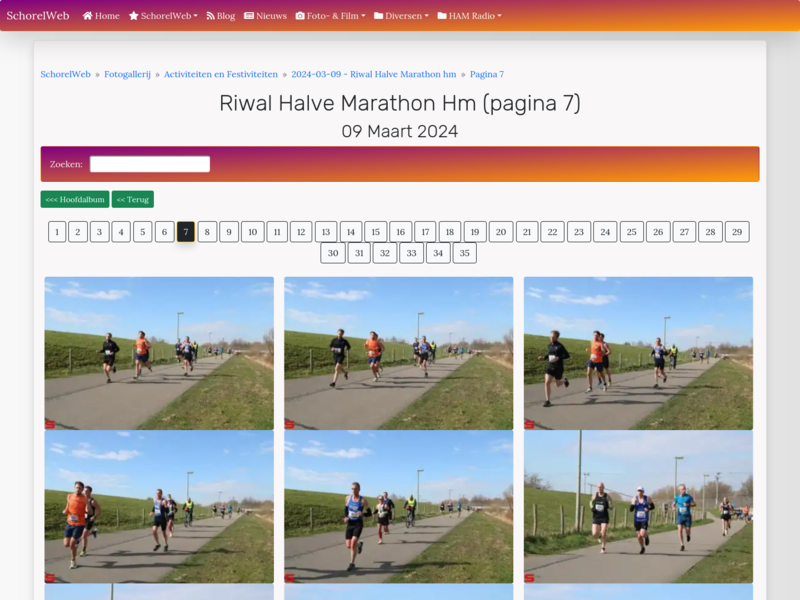The width and height of the screenshot is (800, 600).
Task: Go to gallery page 10
Action: pyautogui.click(x=253, y=232)
